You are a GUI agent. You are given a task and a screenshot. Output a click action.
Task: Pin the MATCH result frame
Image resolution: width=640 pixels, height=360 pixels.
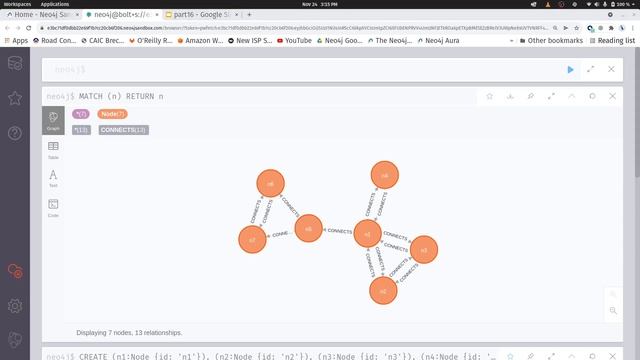click(531, 96)
